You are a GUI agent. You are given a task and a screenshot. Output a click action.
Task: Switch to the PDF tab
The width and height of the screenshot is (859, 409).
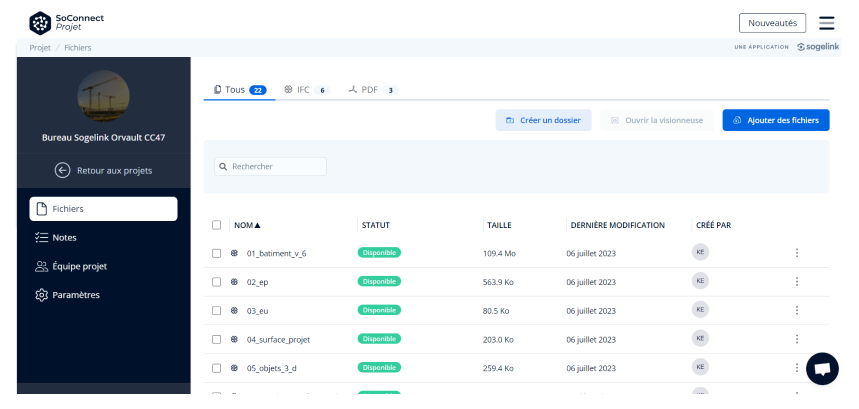(x=373, y=90)
